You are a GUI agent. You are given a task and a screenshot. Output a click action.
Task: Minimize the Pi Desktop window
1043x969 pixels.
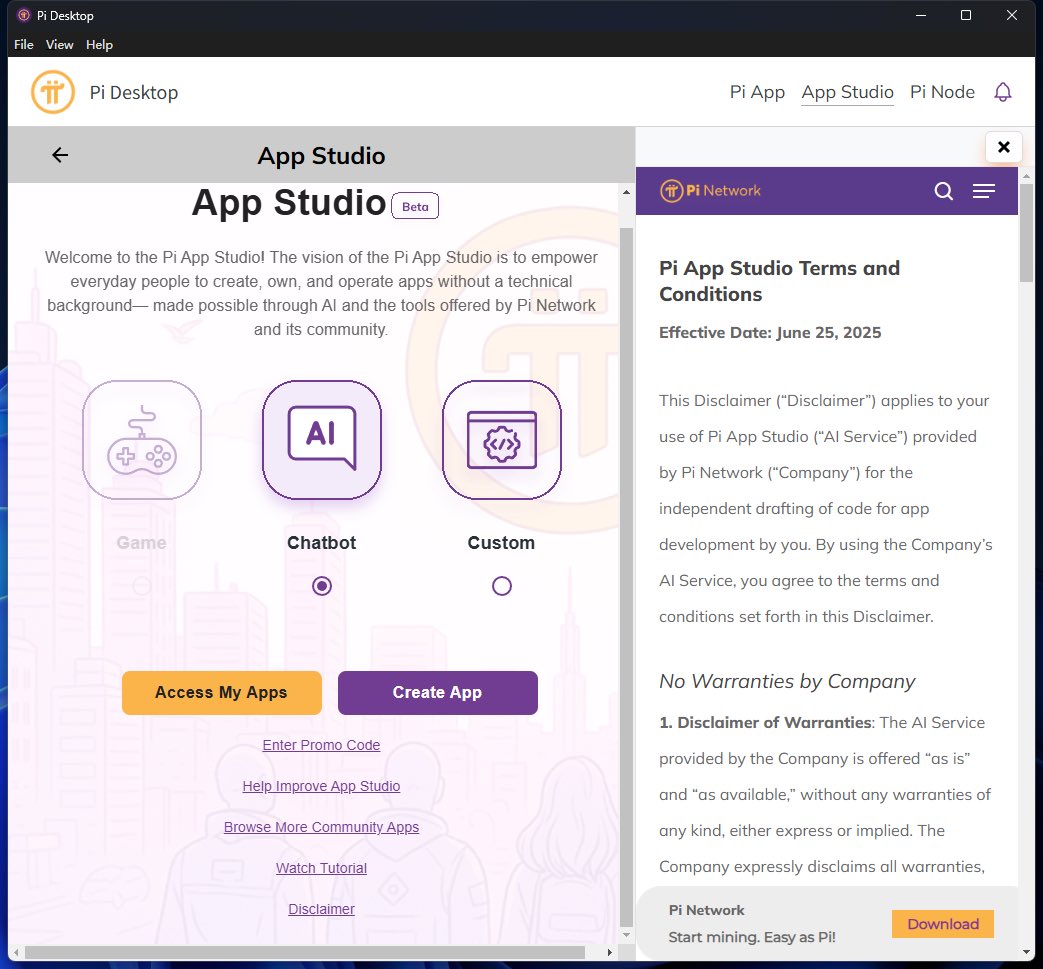coord(921,15)
